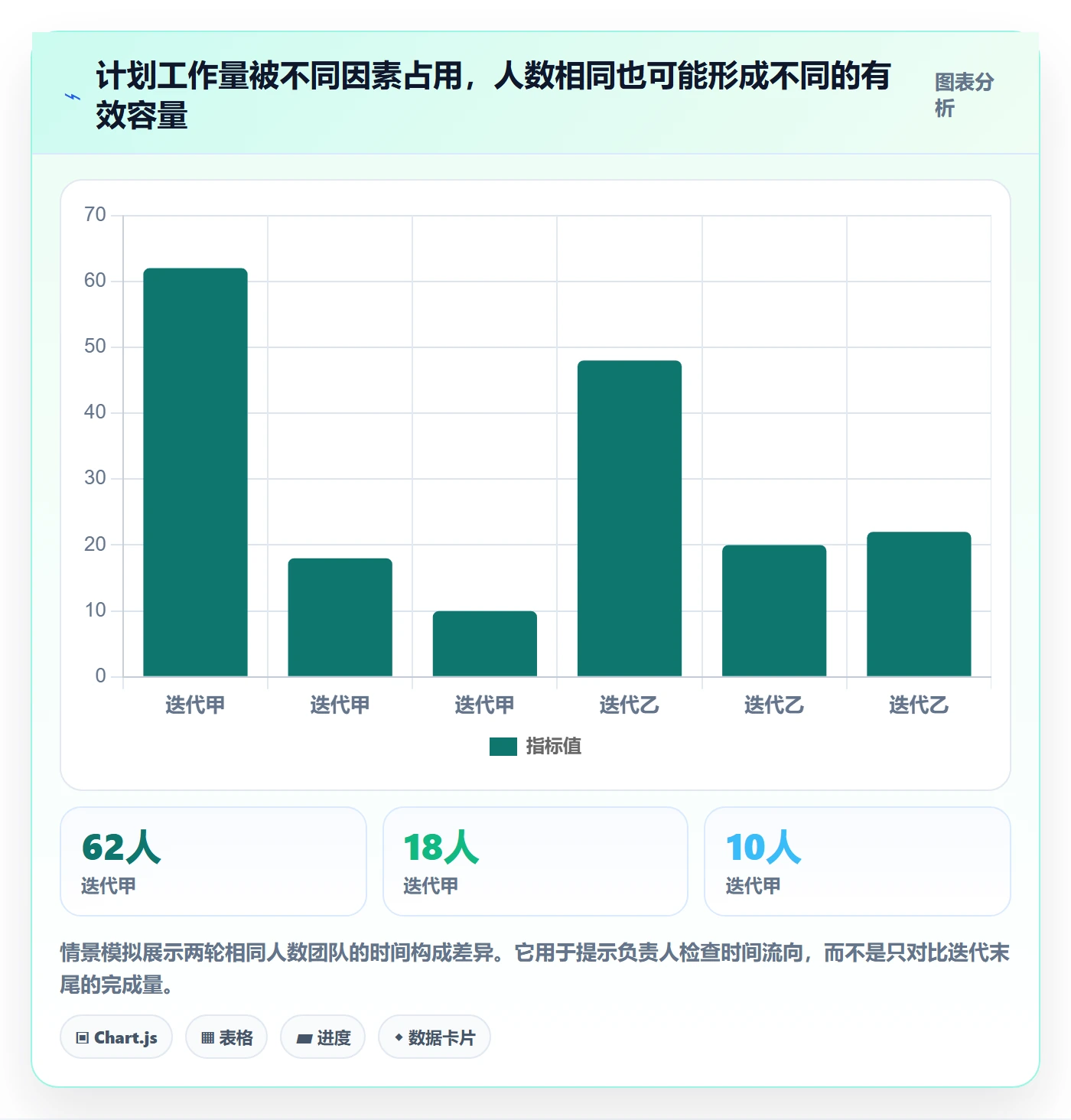Open the 10人 statistic card
The width and height of the screenshot is (1071, 1120).
[x=858, y=861]
